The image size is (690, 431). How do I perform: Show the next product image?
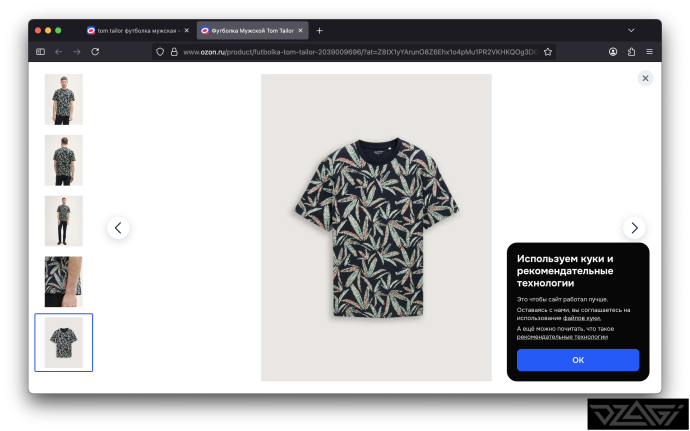click(634, 228)
